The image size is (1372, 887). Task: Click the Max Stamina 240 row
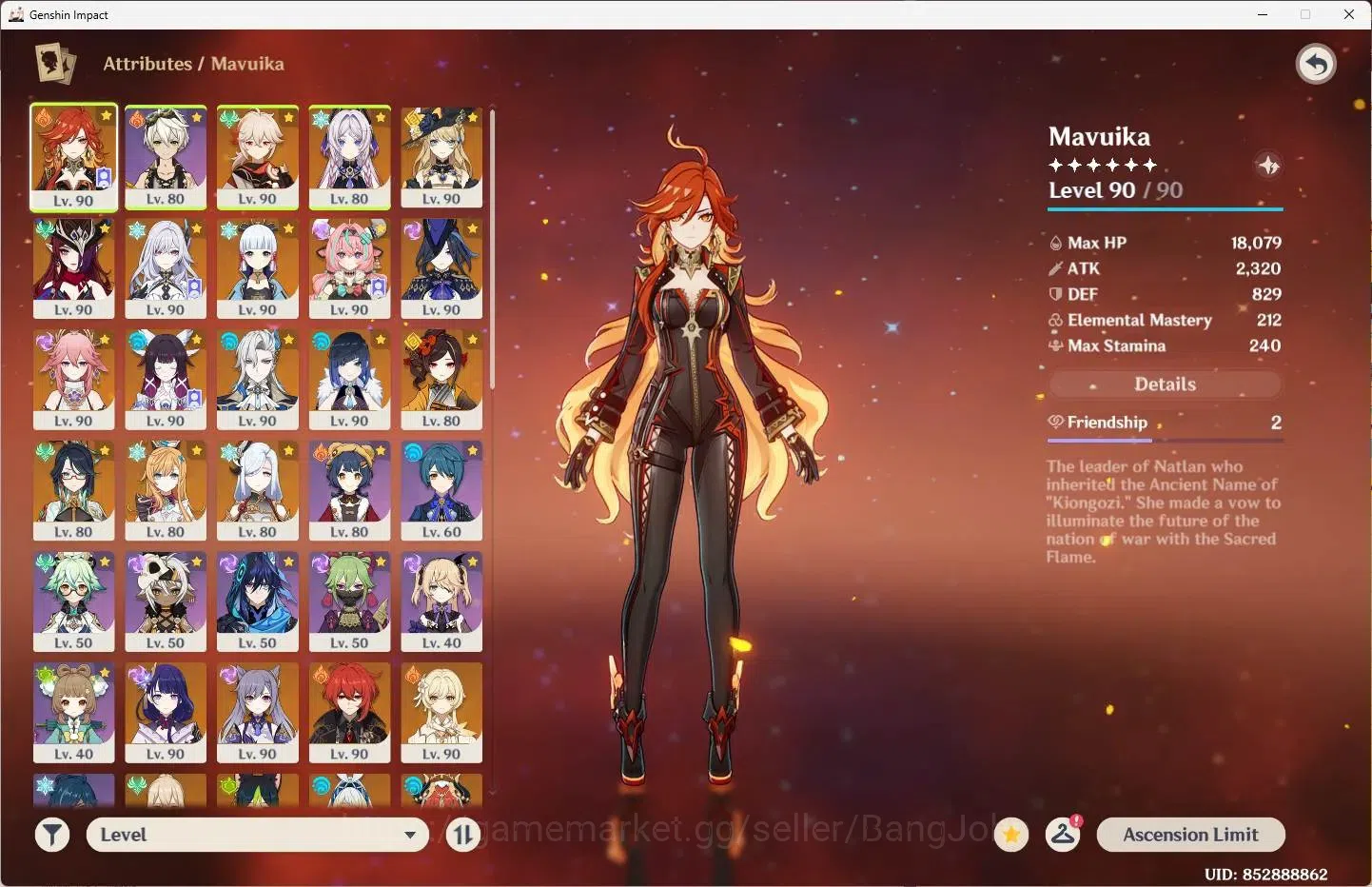(1165, 345)
